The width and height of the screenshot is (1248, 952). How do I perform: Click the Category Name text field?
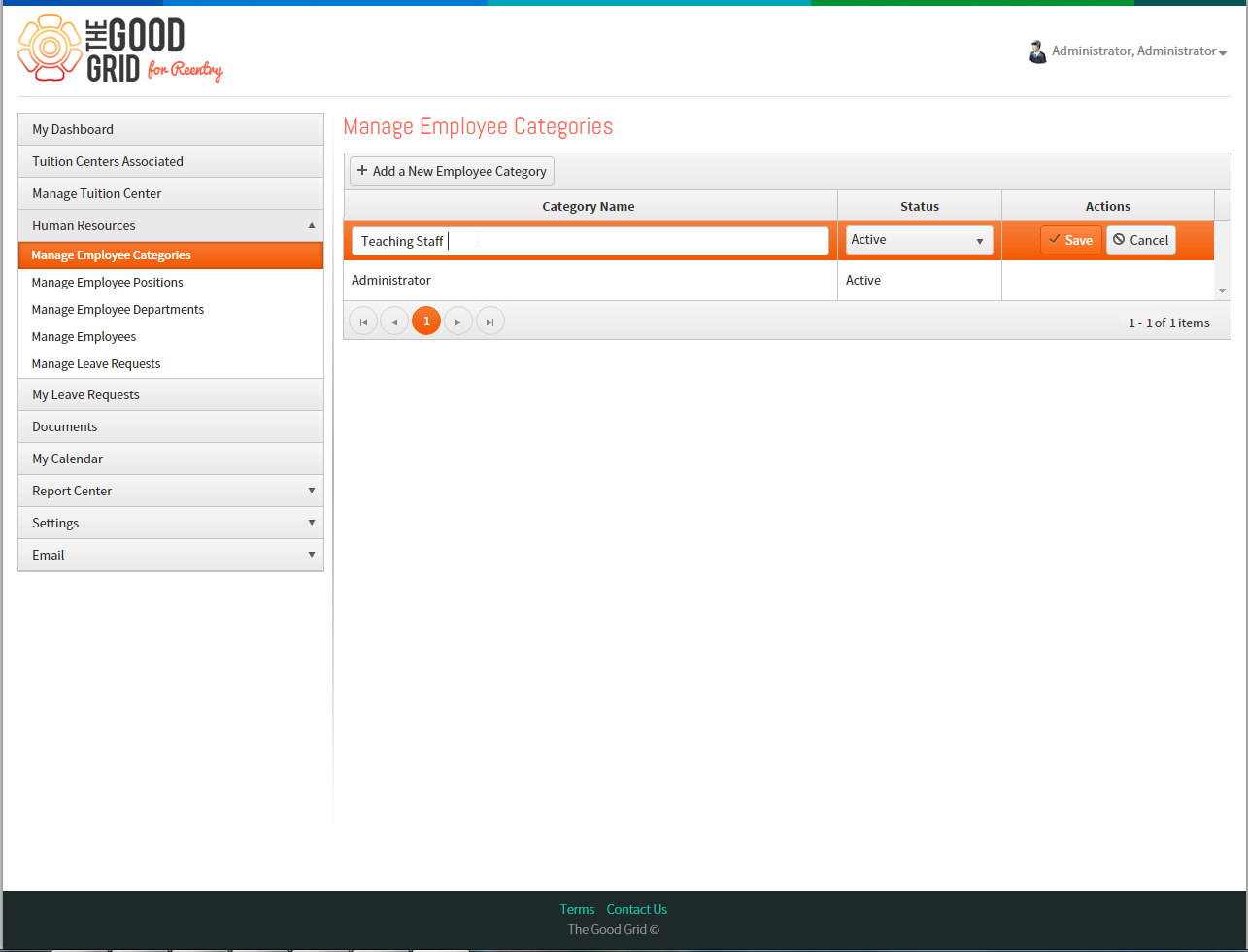[590, 241]
